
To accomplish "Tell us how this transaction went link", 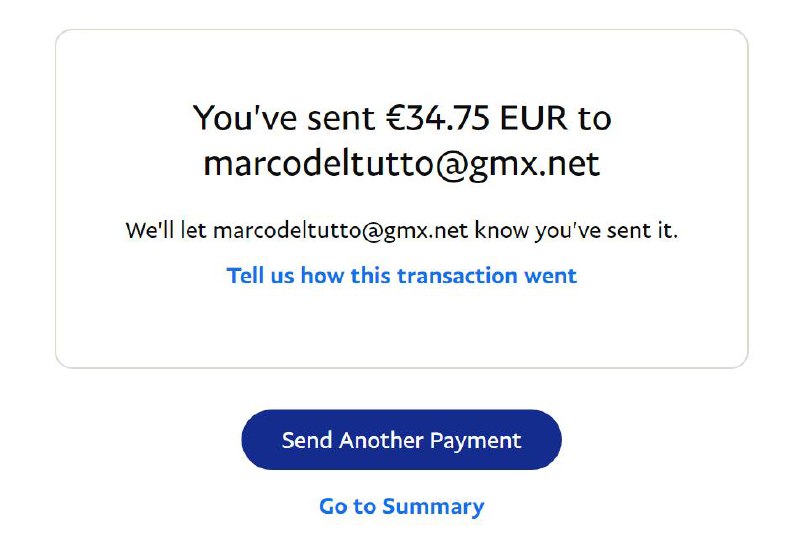I will 401,275.
